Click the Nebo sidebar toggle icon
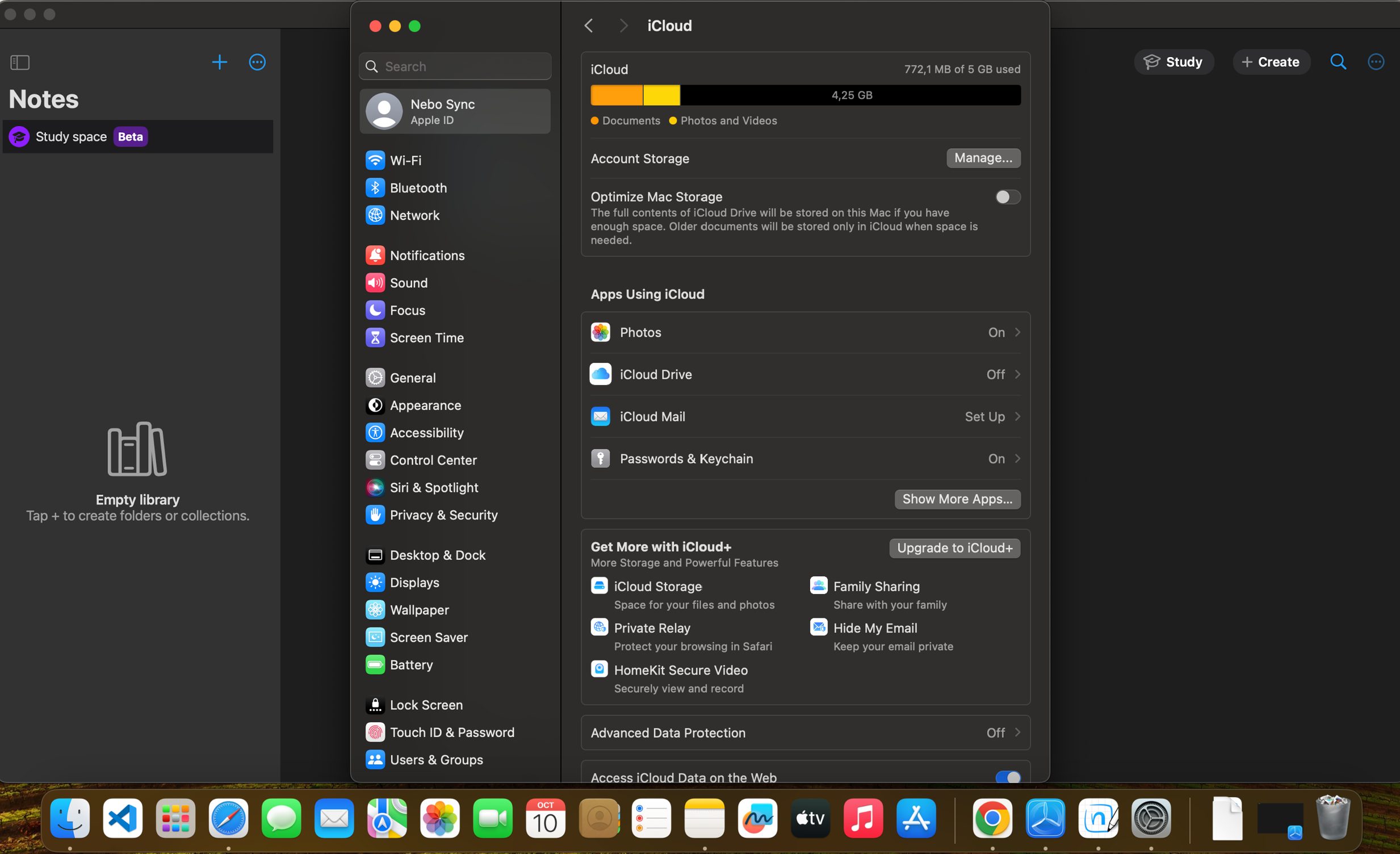 point(20,62)
